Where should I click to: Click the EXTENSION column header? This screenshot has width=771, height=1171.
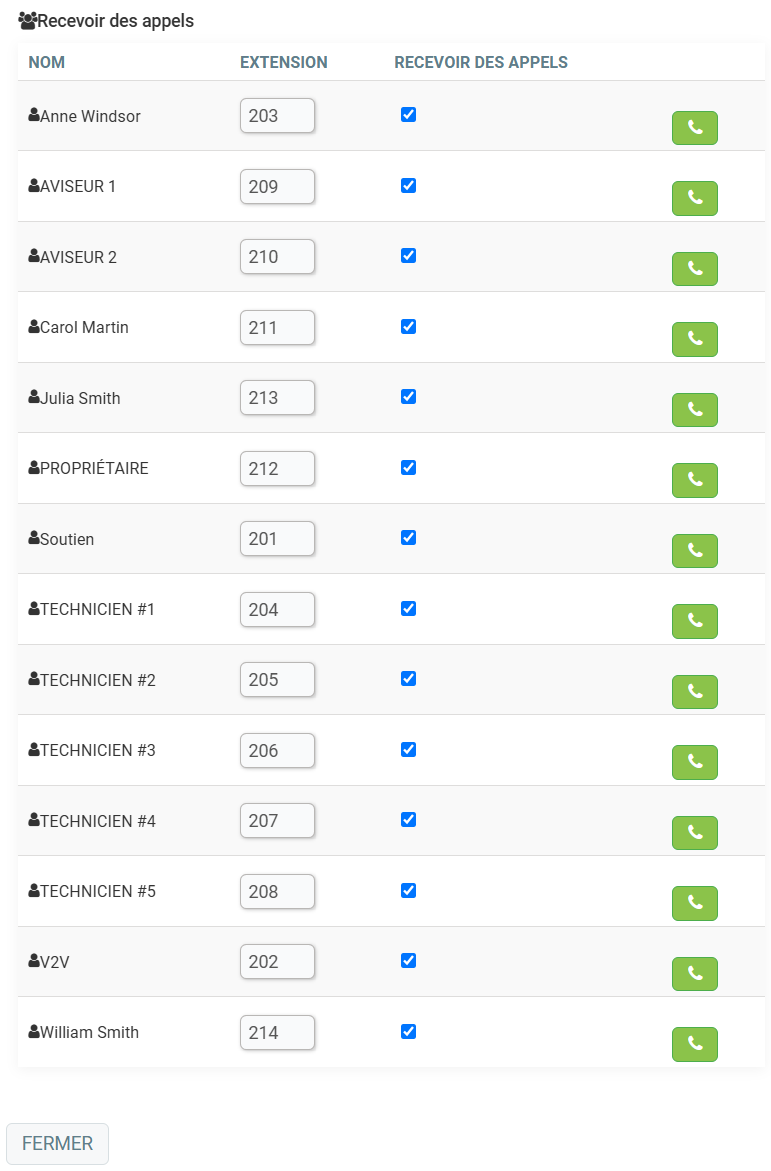(283, 63)
